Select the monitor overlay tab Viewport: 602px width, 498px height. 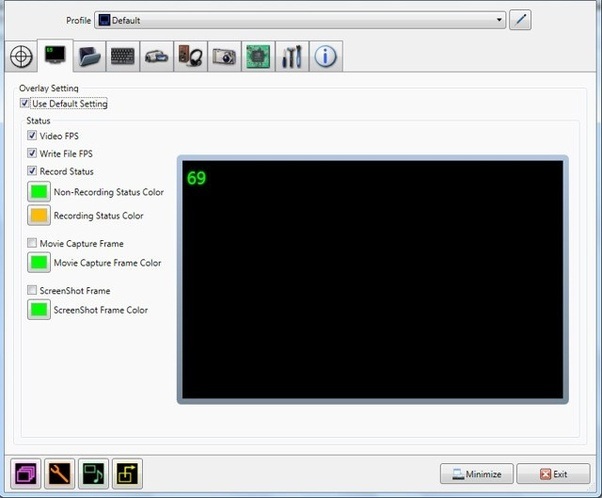pos(55,55)
